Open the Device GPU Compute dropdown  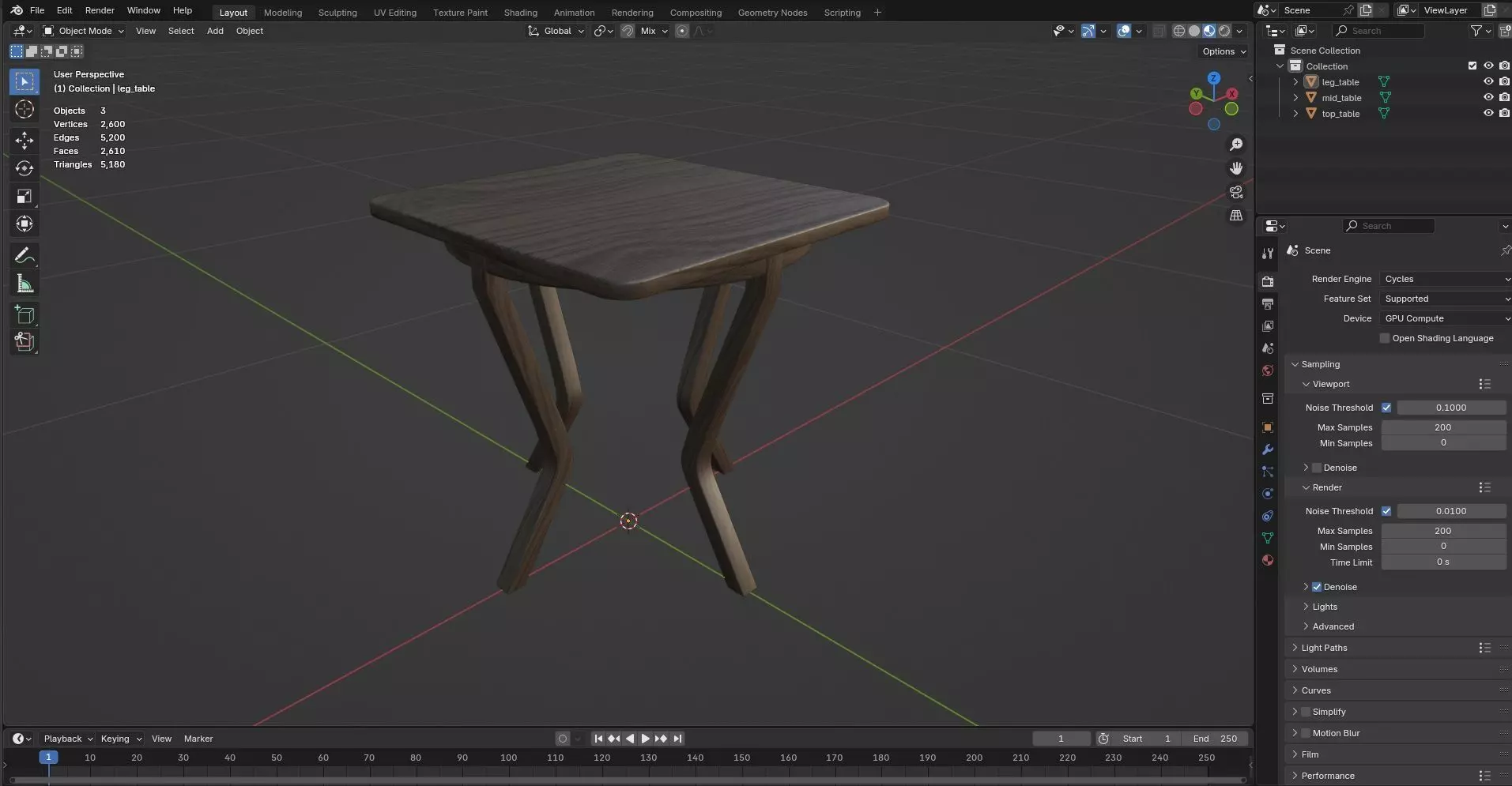[1446, 318]
